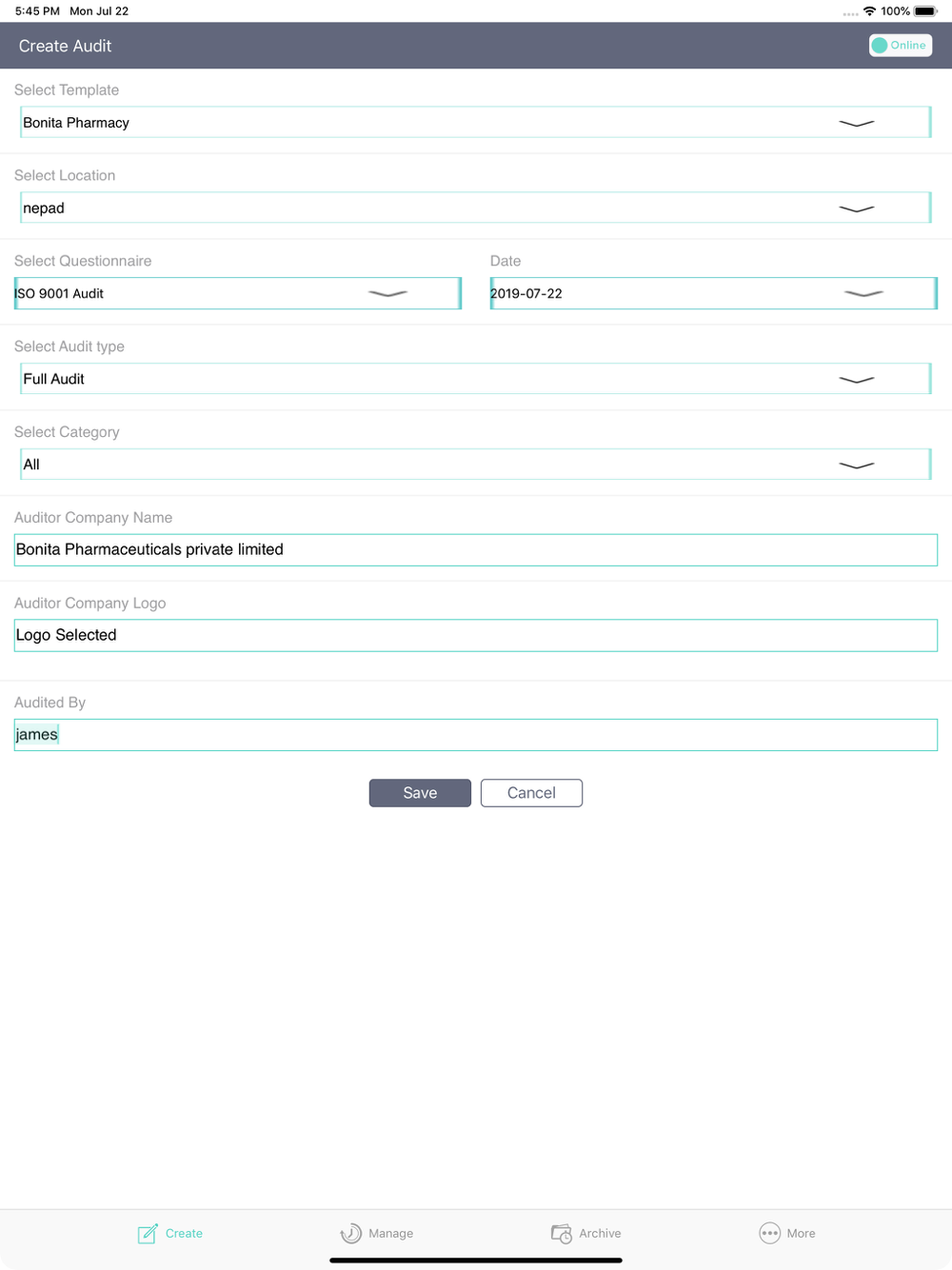Select the Auditor Company Logo field
This screenshot has width=952, height=1270.
tap(476, 636)
